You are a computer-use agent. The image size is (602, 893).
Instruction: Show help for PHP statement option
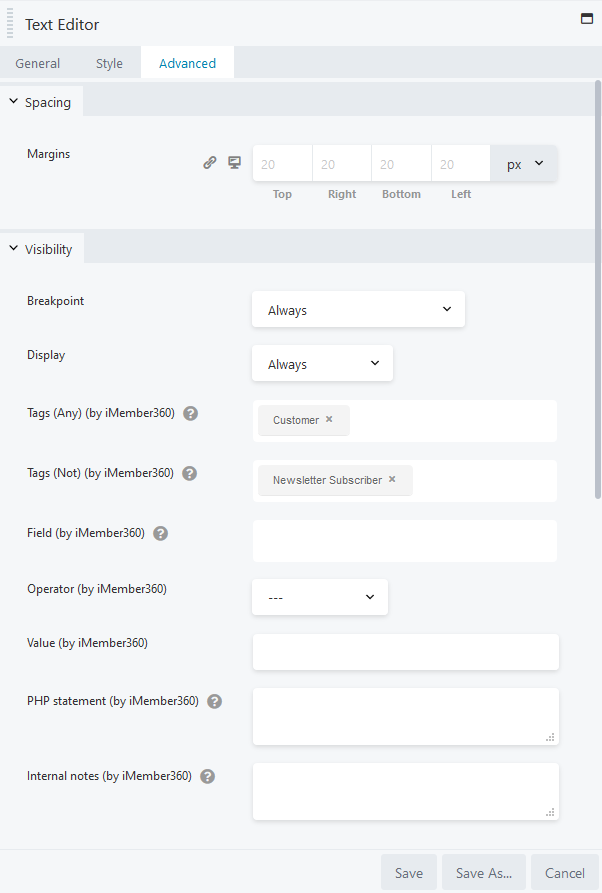214,701
